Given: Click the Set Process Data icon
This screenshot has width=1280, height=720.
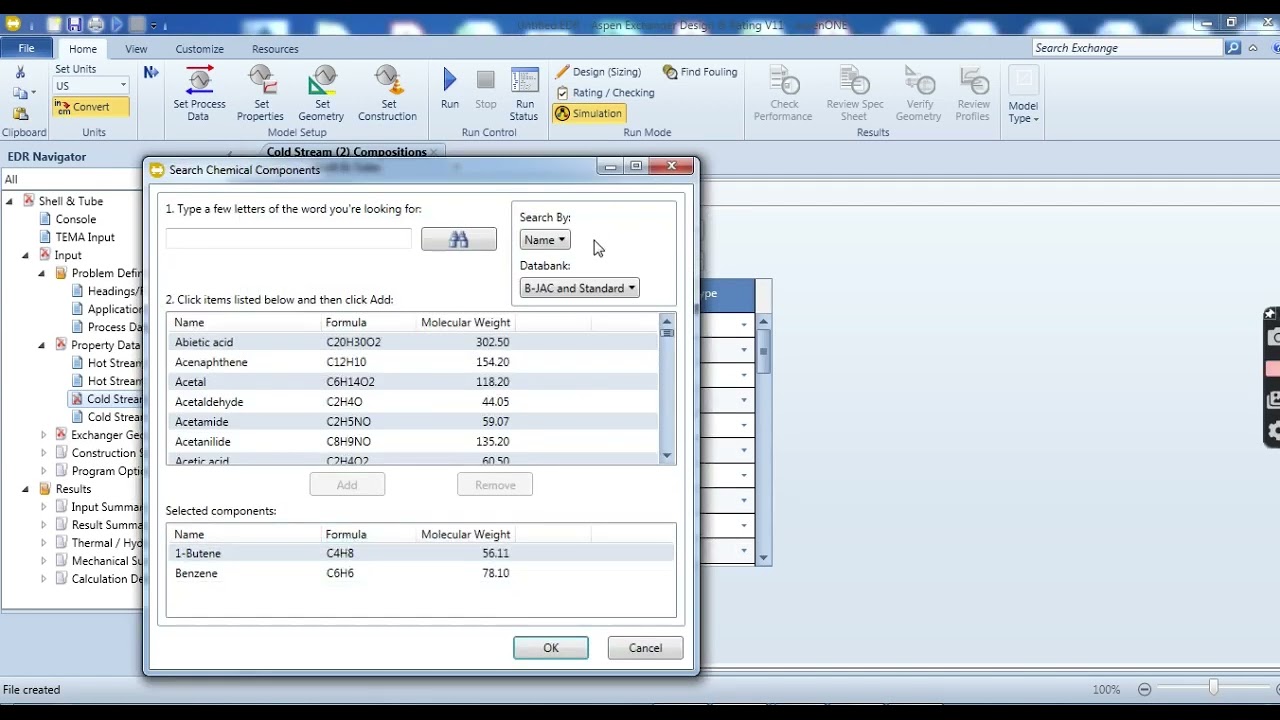Looking at the screenshot, I should click(200, 94).
